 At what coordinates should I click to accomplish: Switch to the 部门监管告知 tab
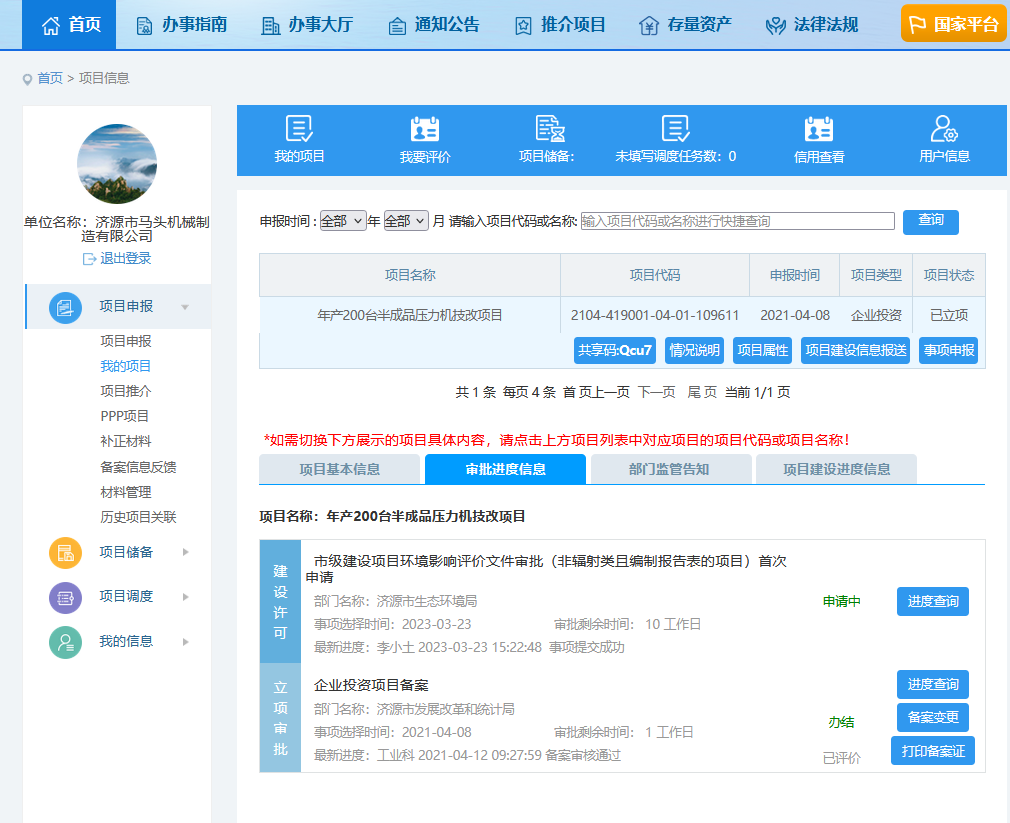[x=669, y=469]
